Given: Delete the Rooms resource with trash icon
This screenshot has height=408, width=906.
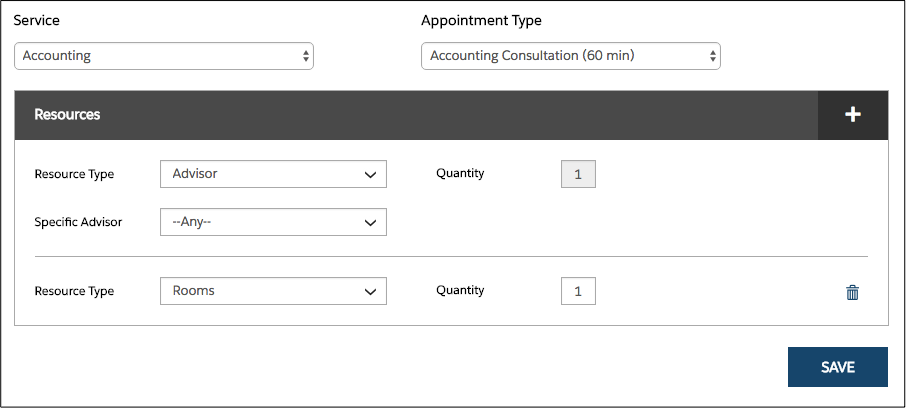Looking at the screenshot, I should click(852, 292).
